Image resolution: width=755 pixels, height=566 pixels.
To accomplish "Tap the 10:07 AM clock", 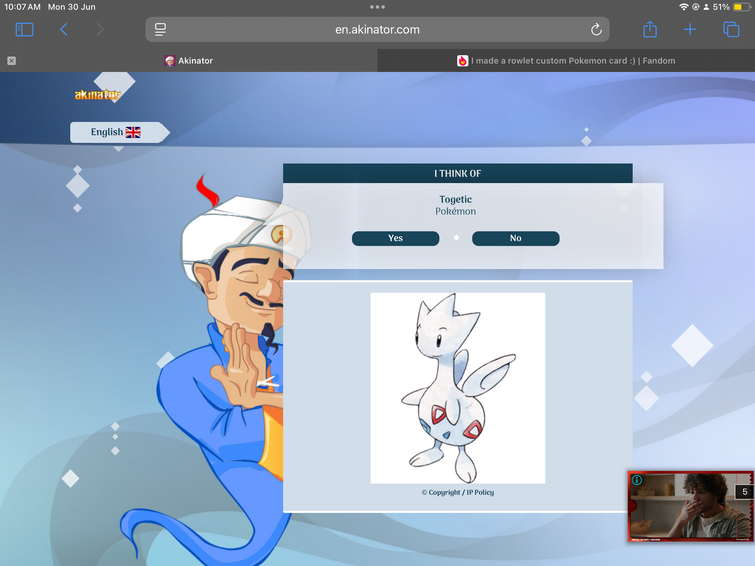I will 22,7.
